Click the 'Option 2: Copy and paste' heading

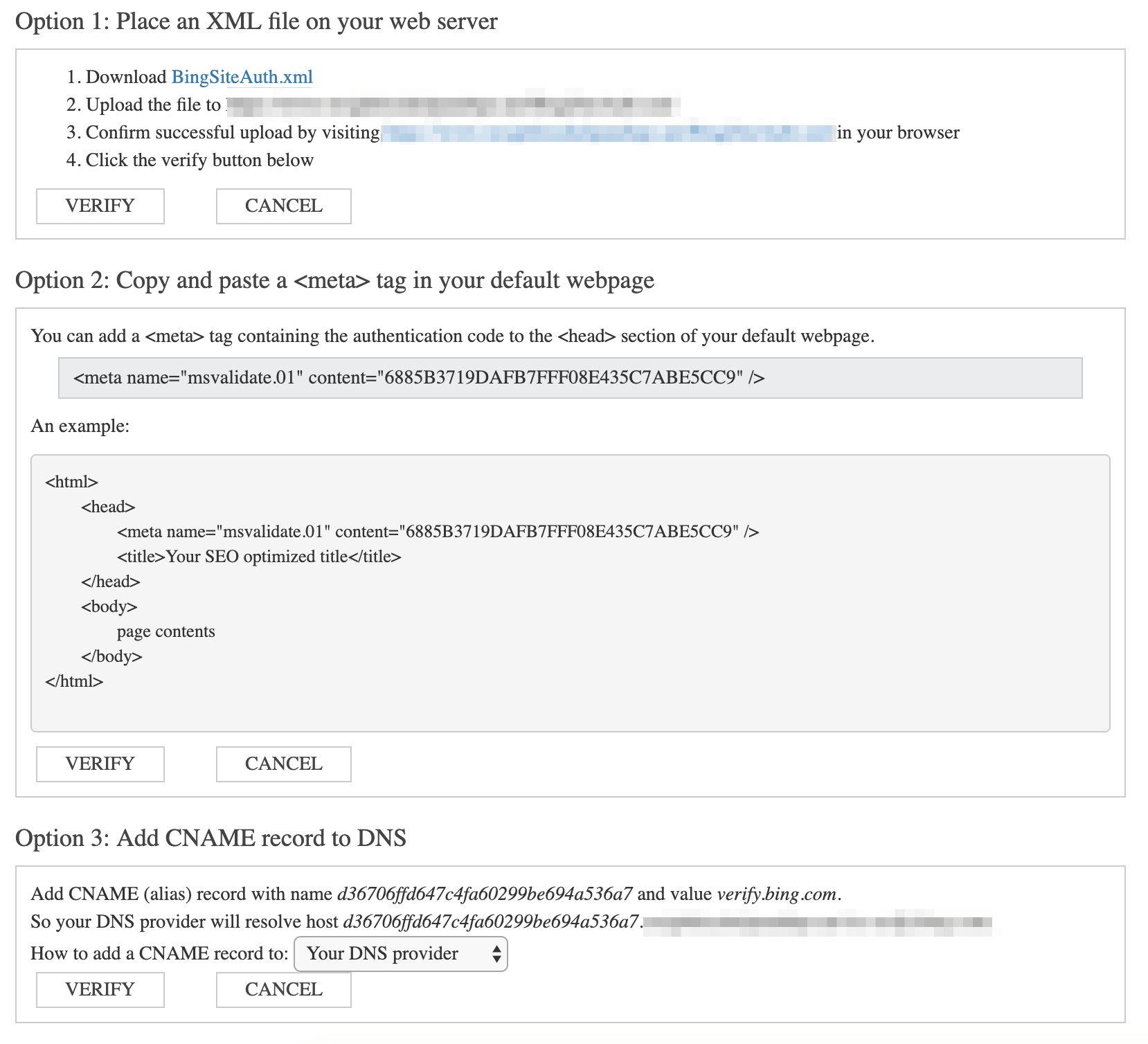tap(334, 280)
